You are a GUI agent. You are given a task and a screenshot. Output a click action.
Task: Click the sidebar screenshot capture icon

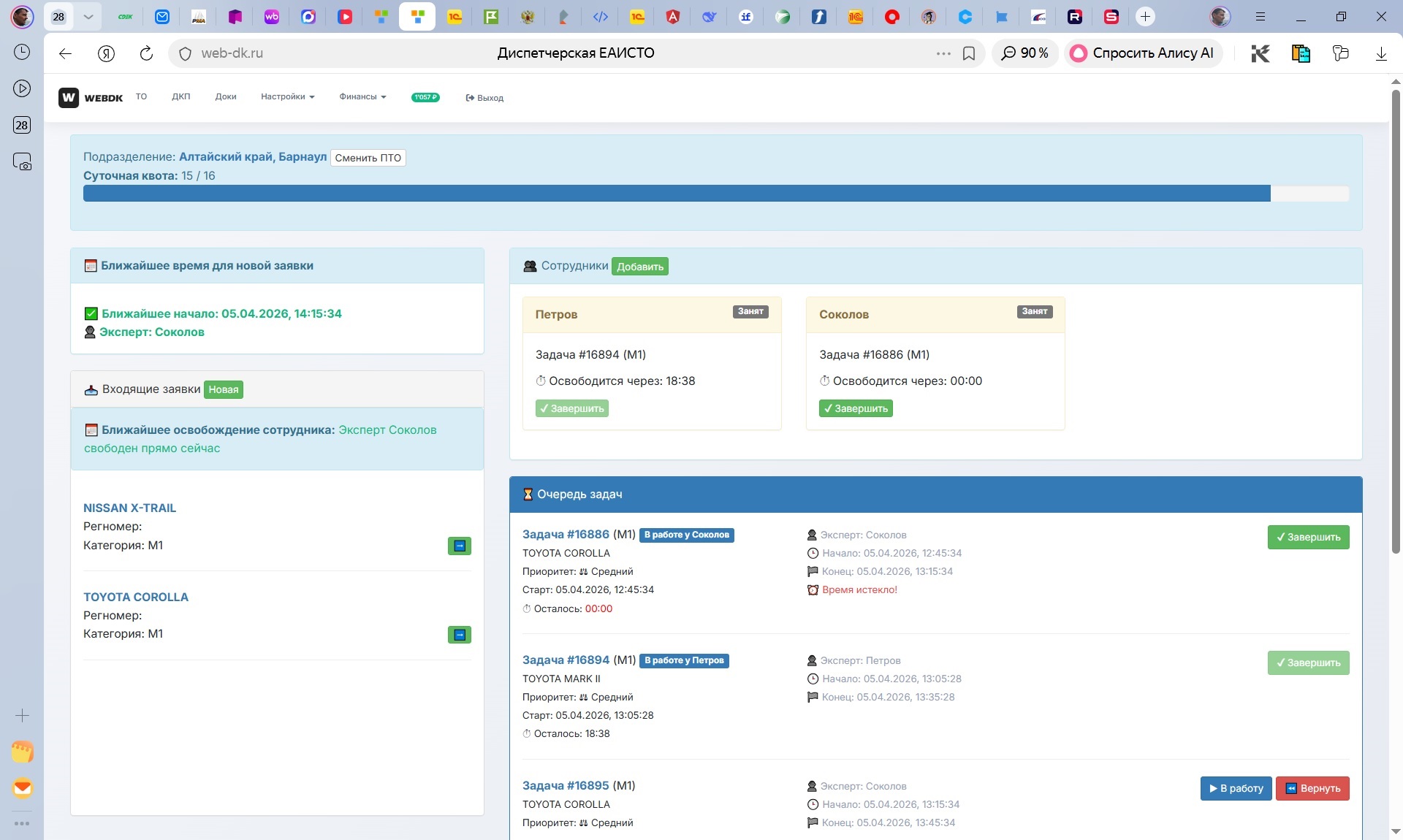click(22, 161)
